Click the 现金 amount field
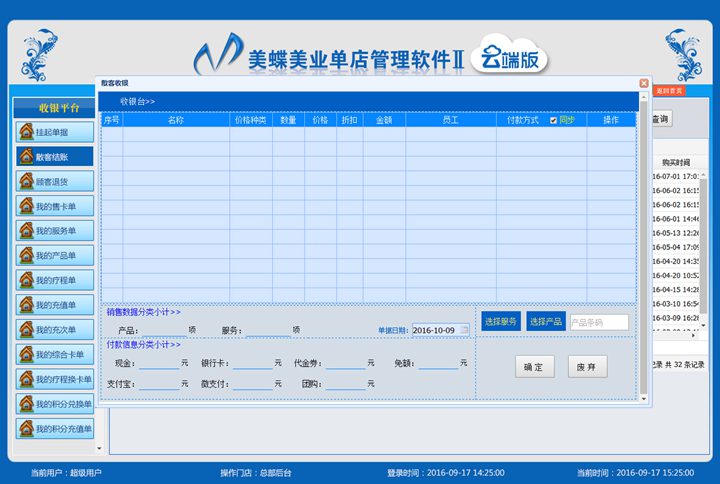The height and width of the screenshot is (484, 720). pos(159,363)
